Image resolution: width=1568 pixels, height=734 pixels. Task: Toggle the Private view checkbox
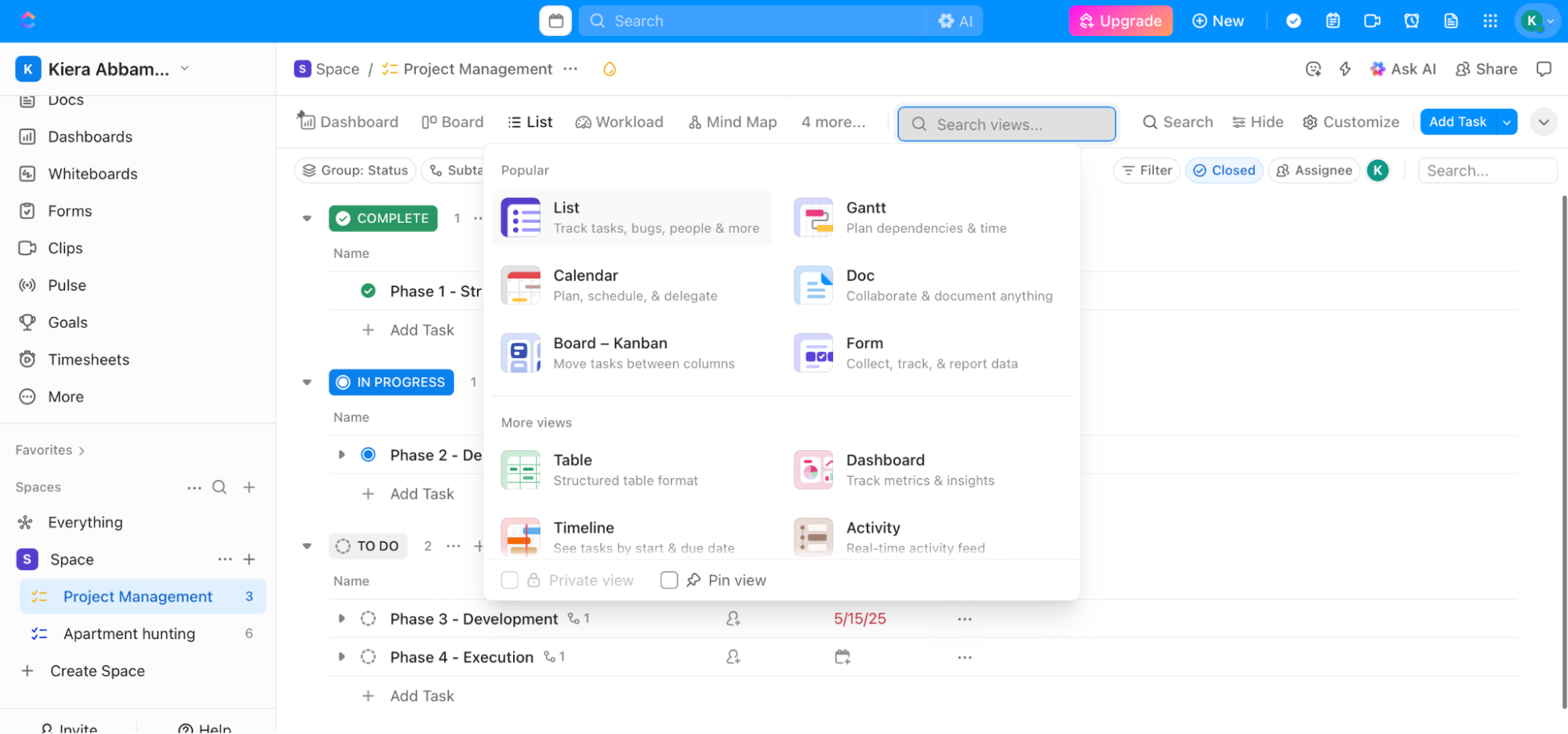tap(509, 580)
